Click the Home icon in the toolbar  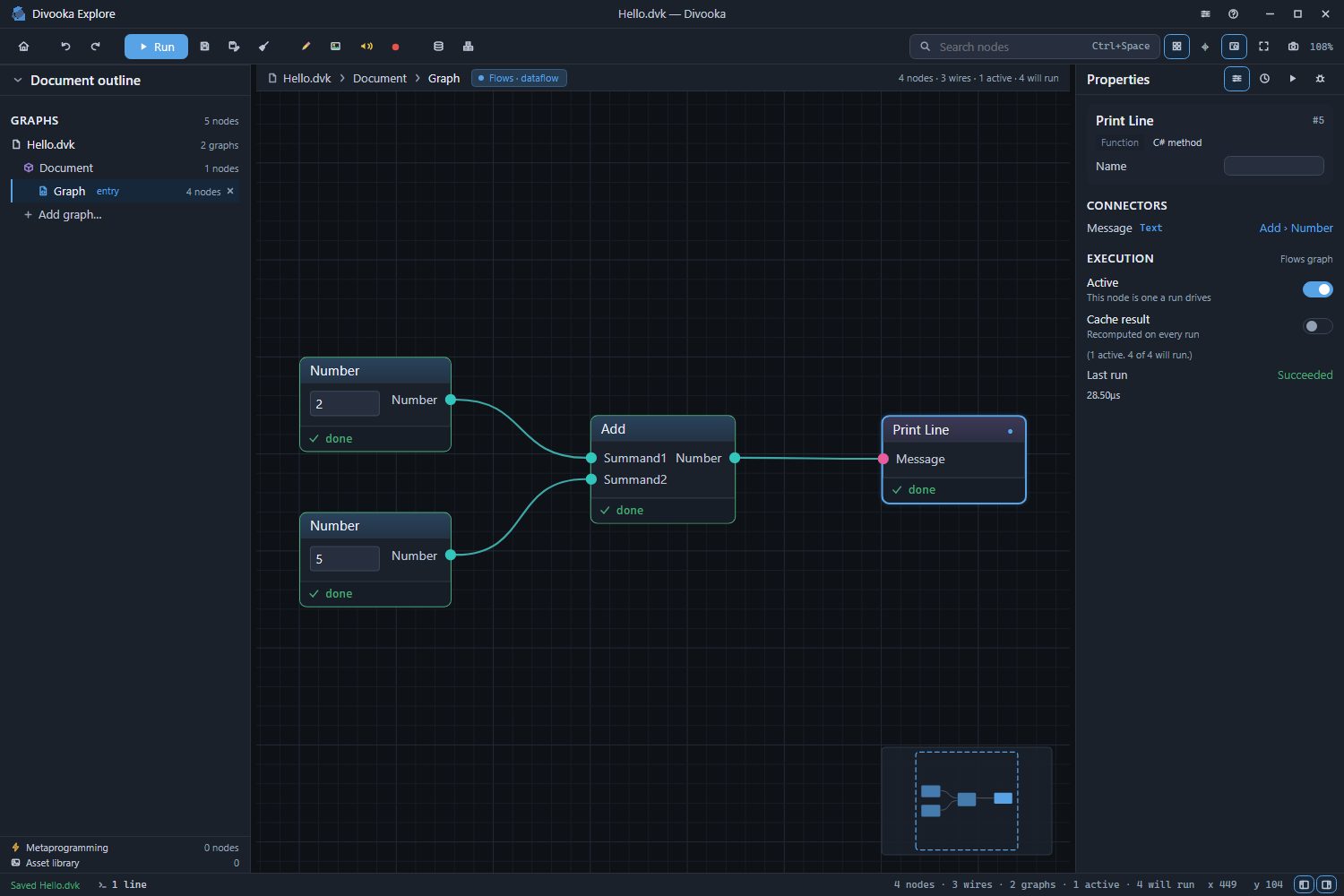pyautogui.click(x=24, y=47)
